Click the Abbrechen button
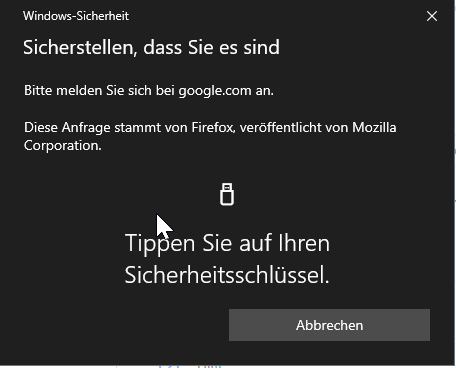The width and height of the screenshot is (456, 368). (x=329, y=325)
